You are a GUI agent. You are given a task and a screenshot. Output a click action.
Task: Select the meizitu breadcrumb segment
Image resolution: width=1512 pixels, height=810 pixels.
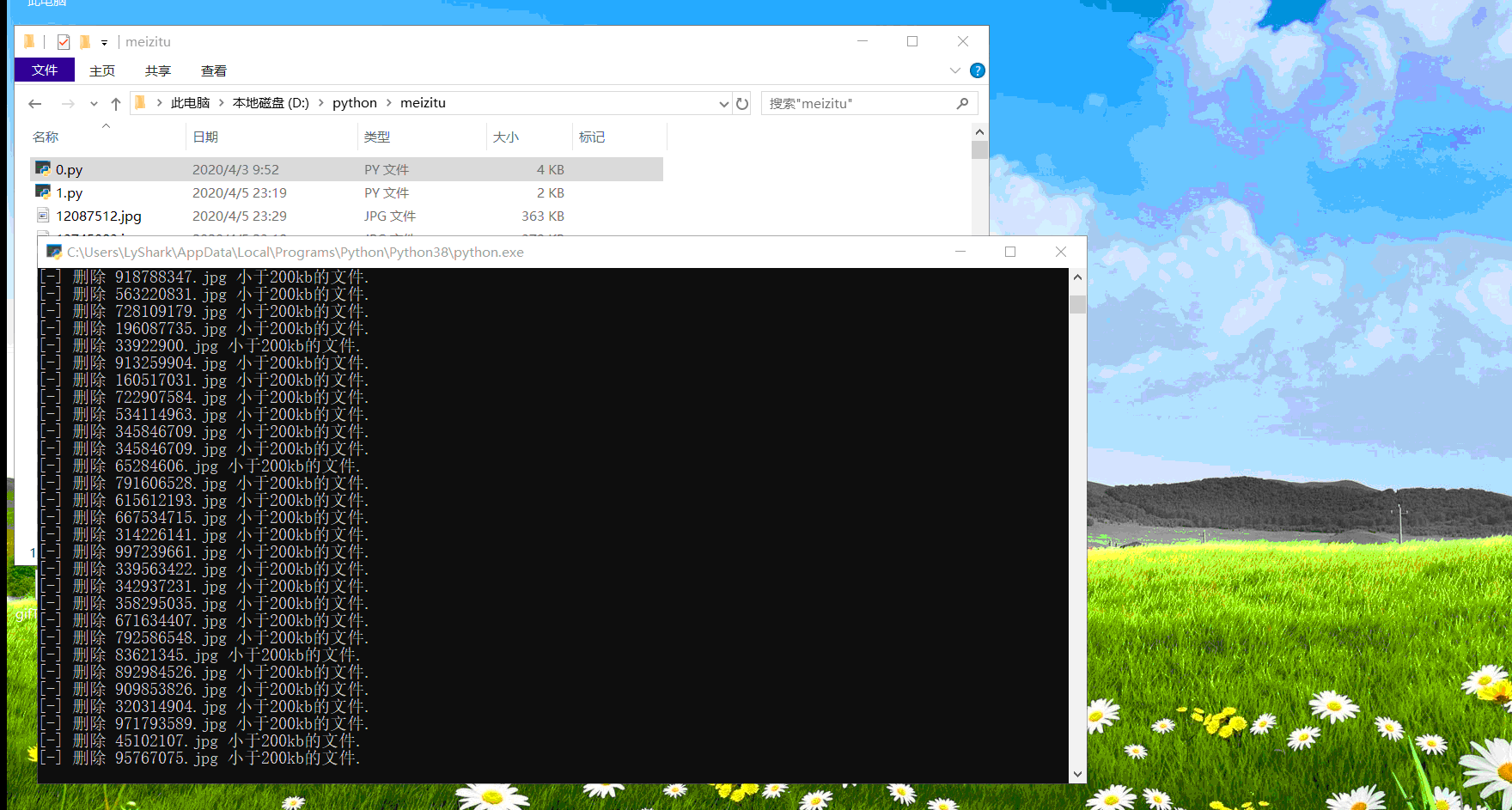(x=423, y=103)
